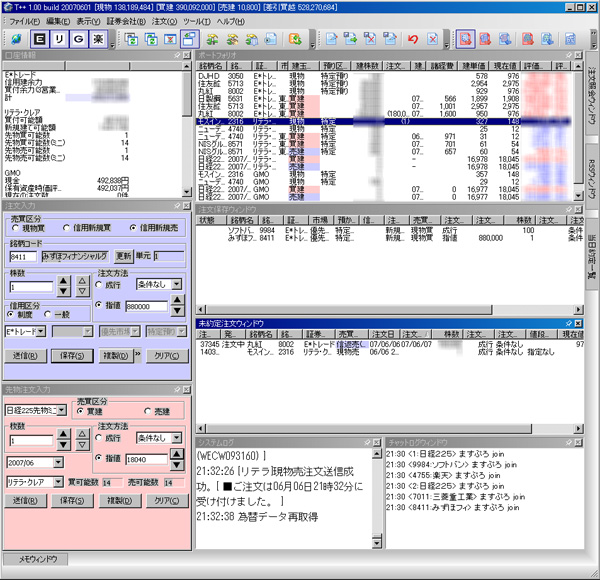Open the ツール(T) menu

(197, 21)
